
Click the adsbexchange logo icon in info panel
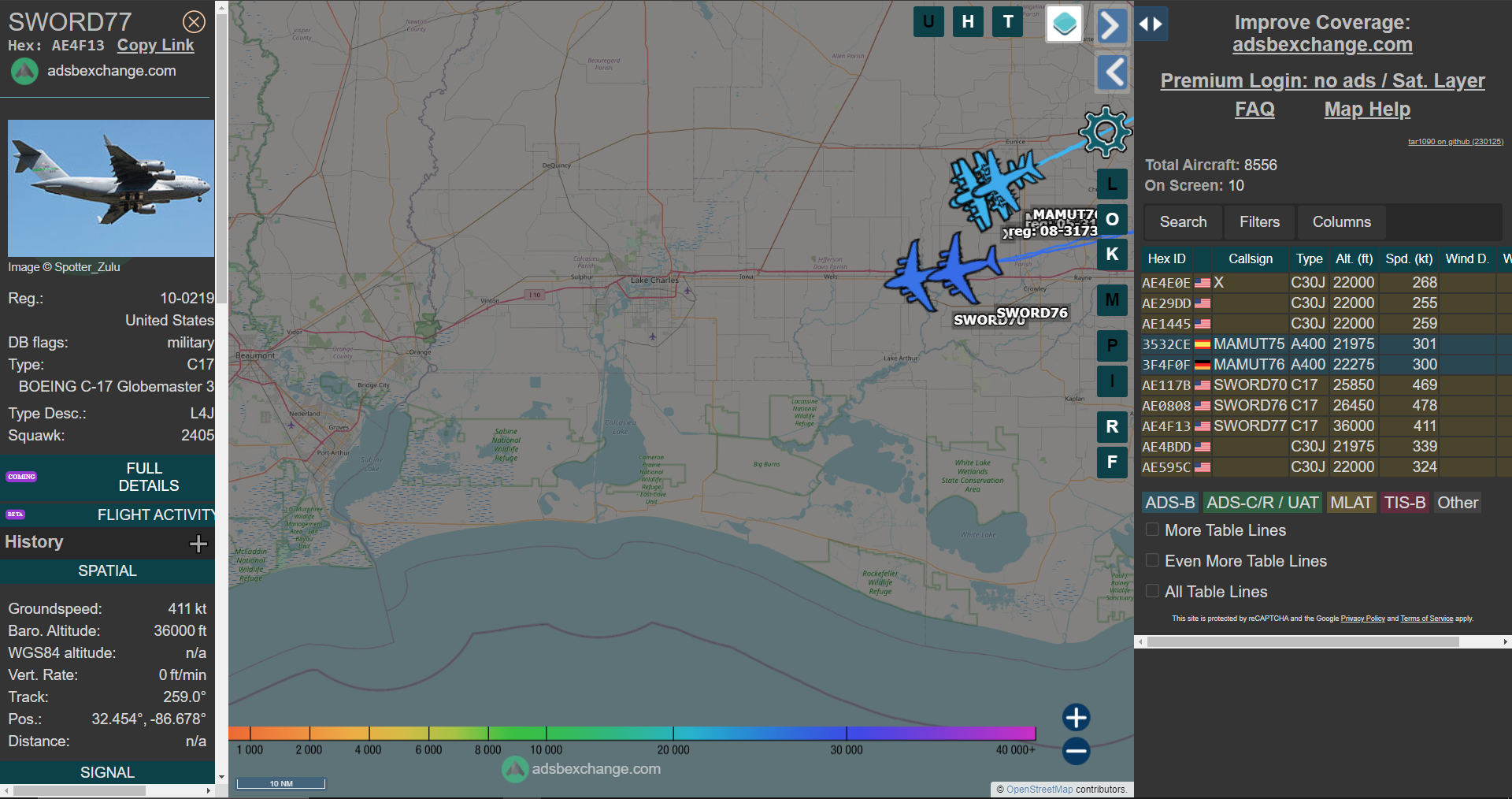(x=24, y=72)
